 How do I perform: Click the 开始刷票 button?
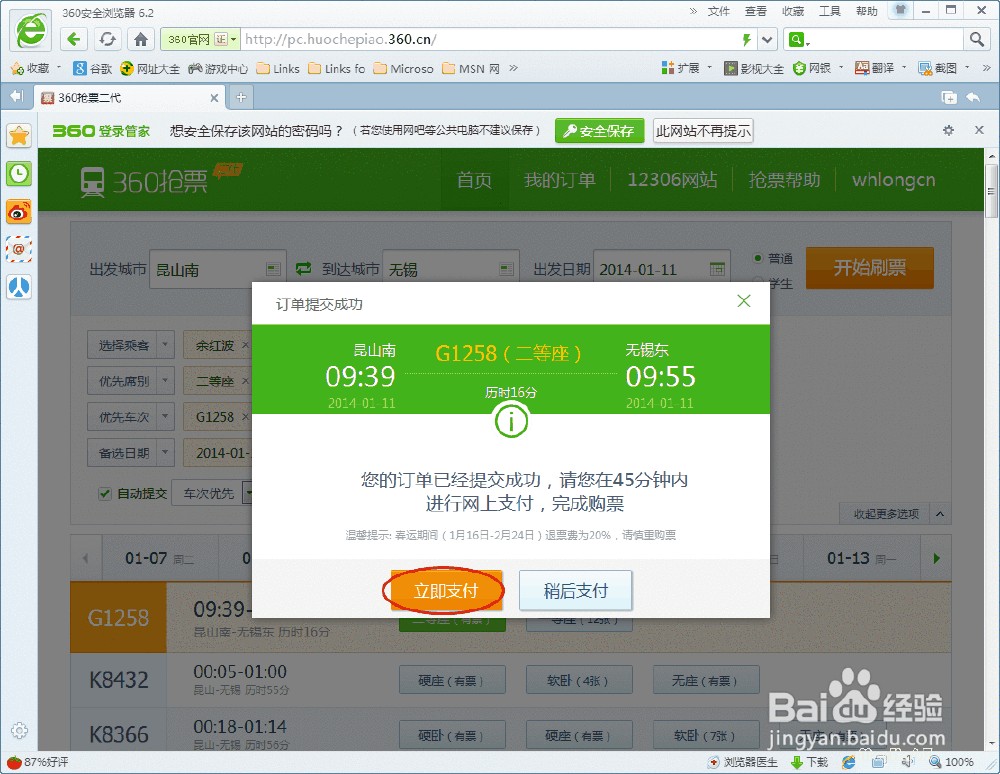[870, 268]
